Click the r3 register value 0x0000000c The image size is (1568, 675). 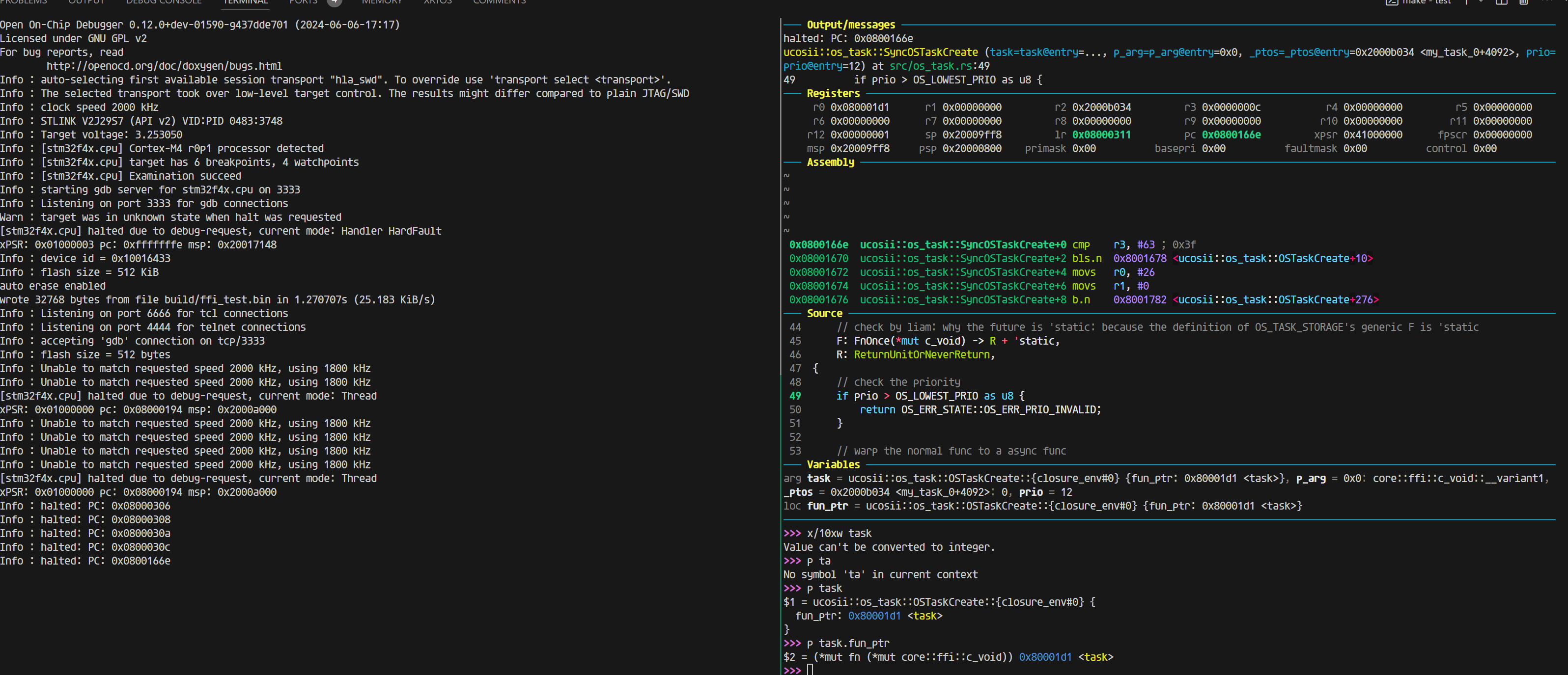coord(1231,108)
